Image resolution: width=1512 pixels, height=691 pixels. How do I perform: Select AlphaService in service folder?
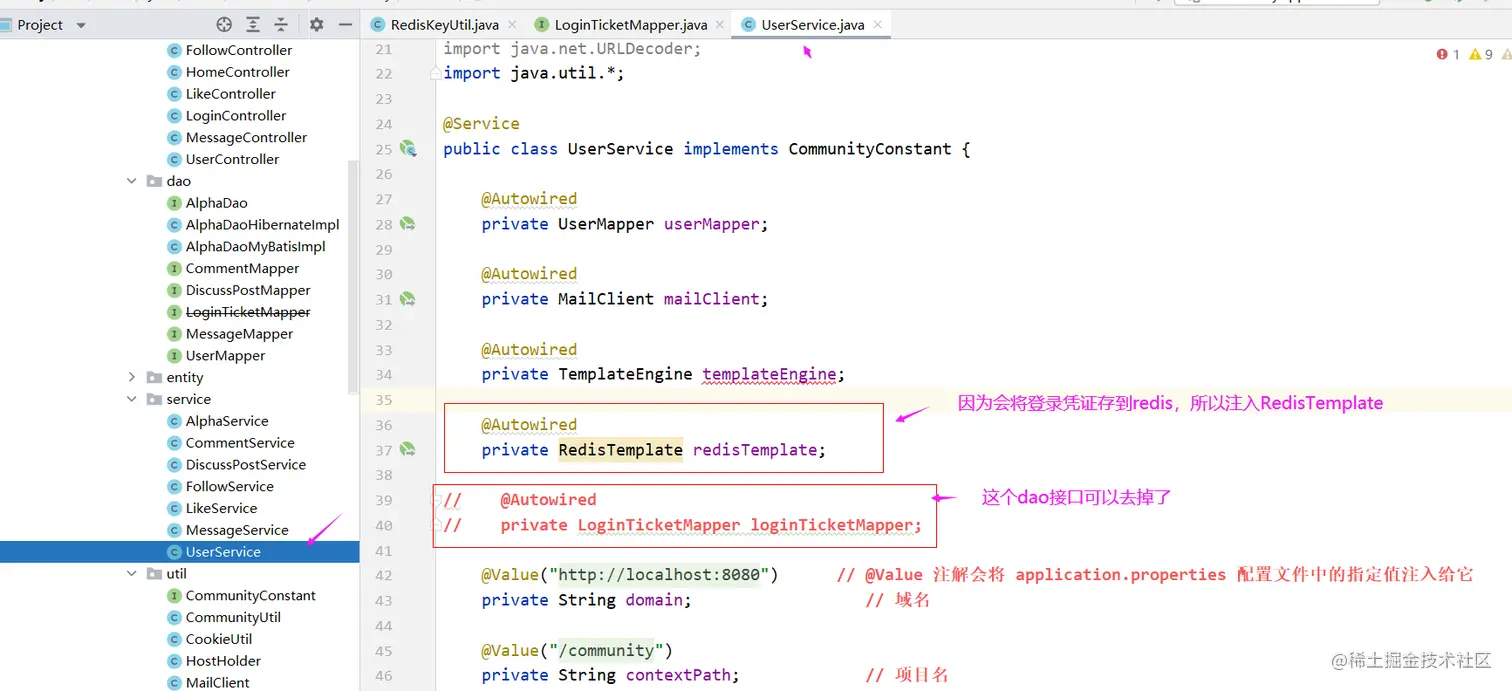pos(227,421)
